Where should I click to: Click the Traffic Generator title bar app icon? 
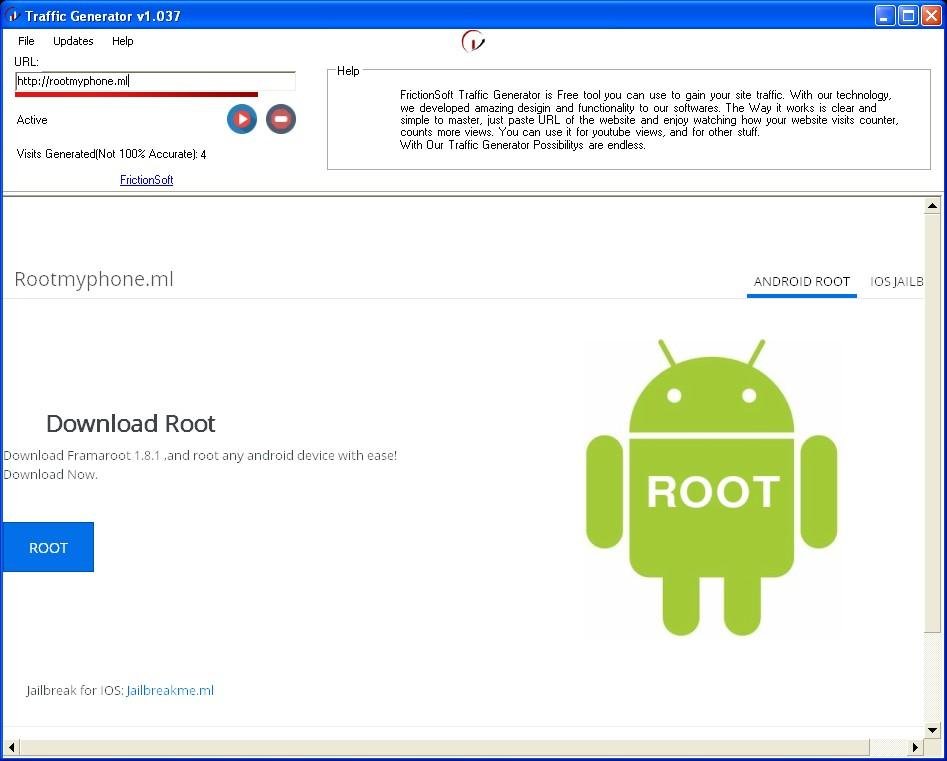[13, 16]
